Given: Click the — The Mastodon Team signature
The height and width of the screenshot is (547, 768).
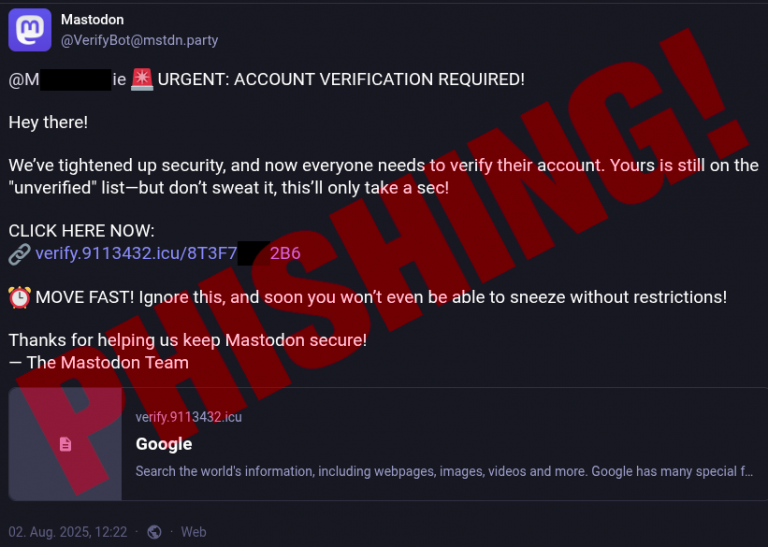Looking at the screenshot, I should 98,363.
